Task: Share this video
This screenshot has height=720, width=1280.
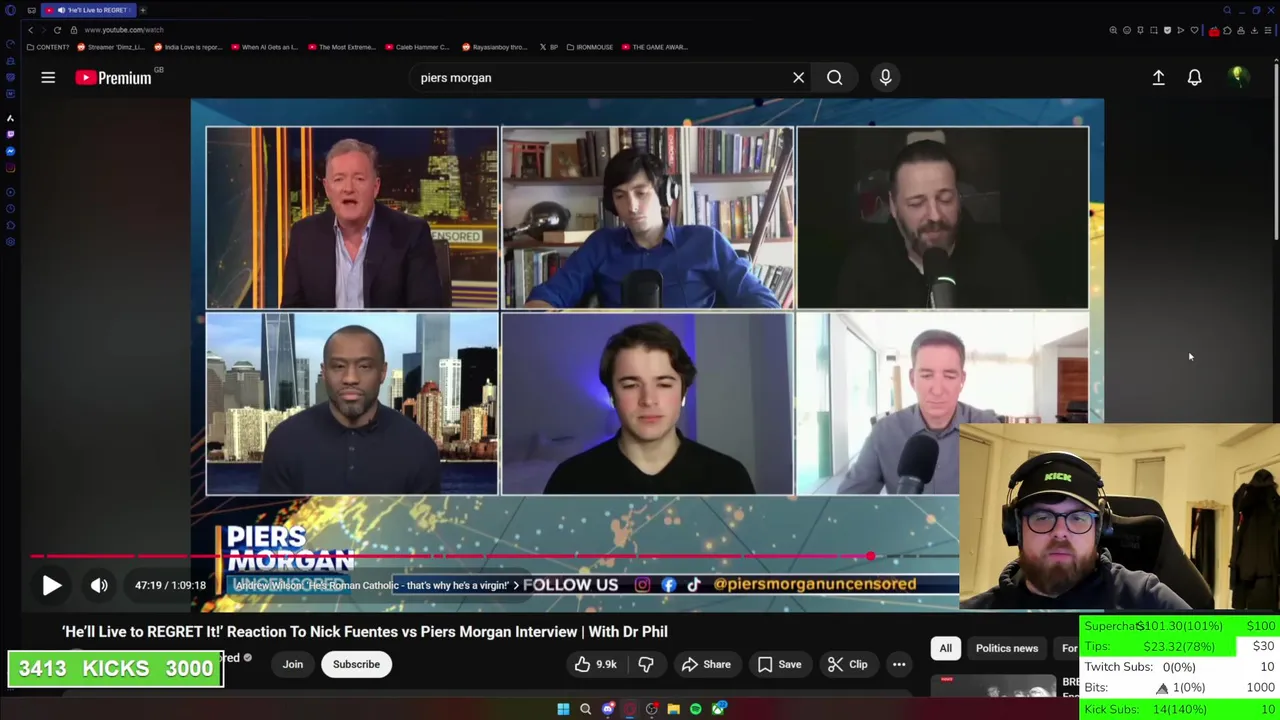Action: [706, 664]
